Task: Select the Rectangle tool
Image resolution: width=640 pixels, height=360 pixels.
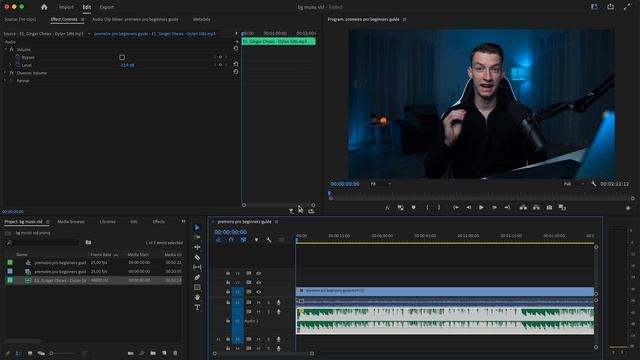Action: point(197,287)
